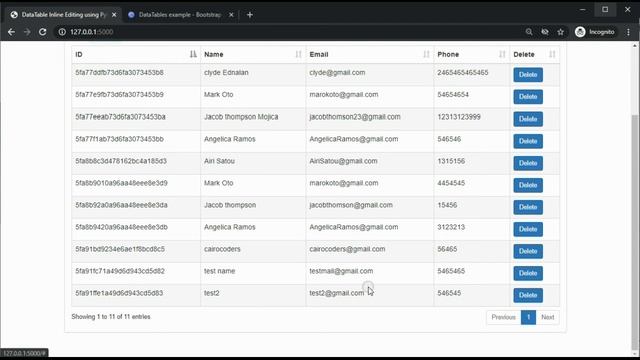Click the page vertical scrollbar thumb
Screen dimensions: 640x360
pos(635,231)
